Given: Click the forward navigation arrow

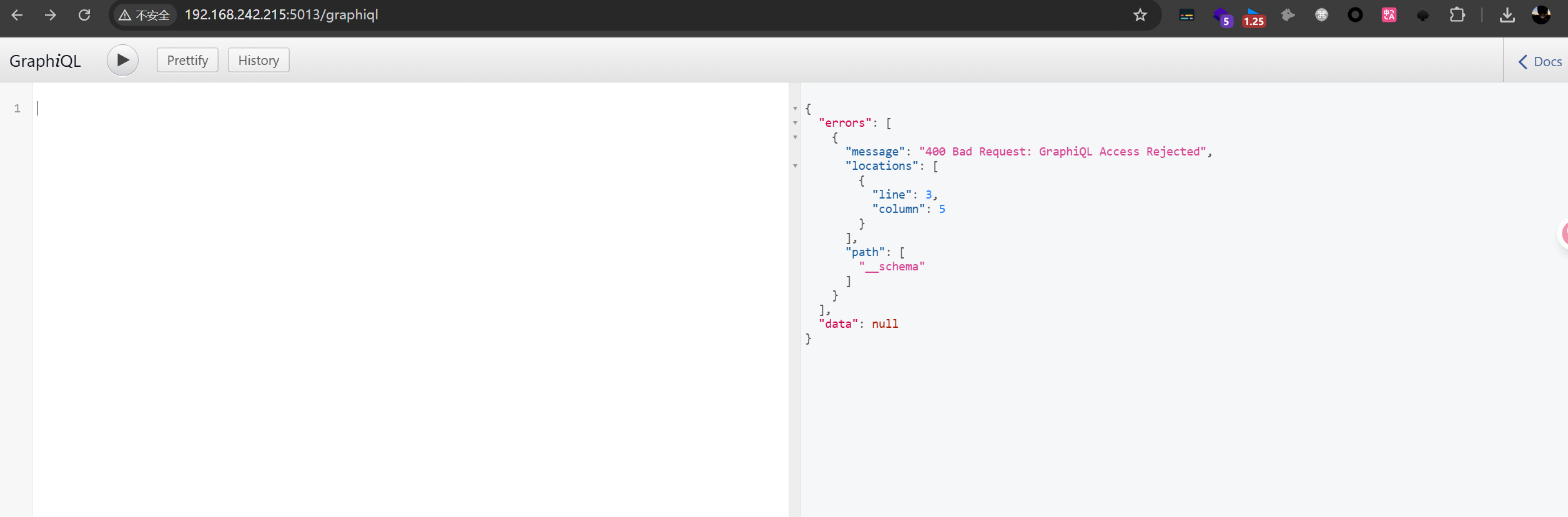Looking at the screenshot, I should [51, 15].
